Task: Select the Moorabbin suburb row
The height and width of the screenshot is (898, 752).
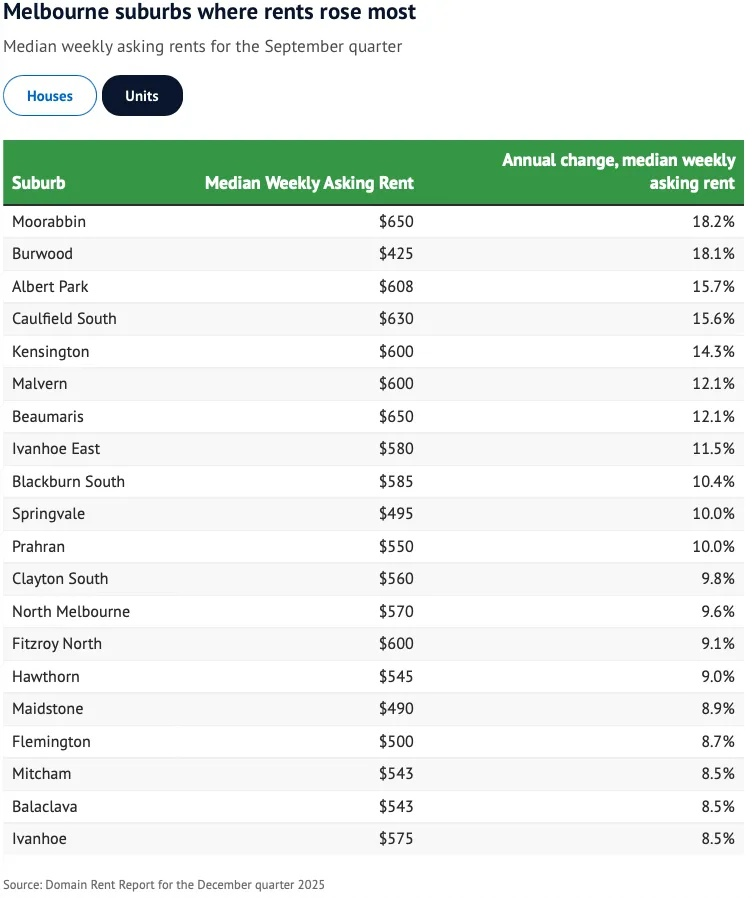Action: click(x=49, y=221)
